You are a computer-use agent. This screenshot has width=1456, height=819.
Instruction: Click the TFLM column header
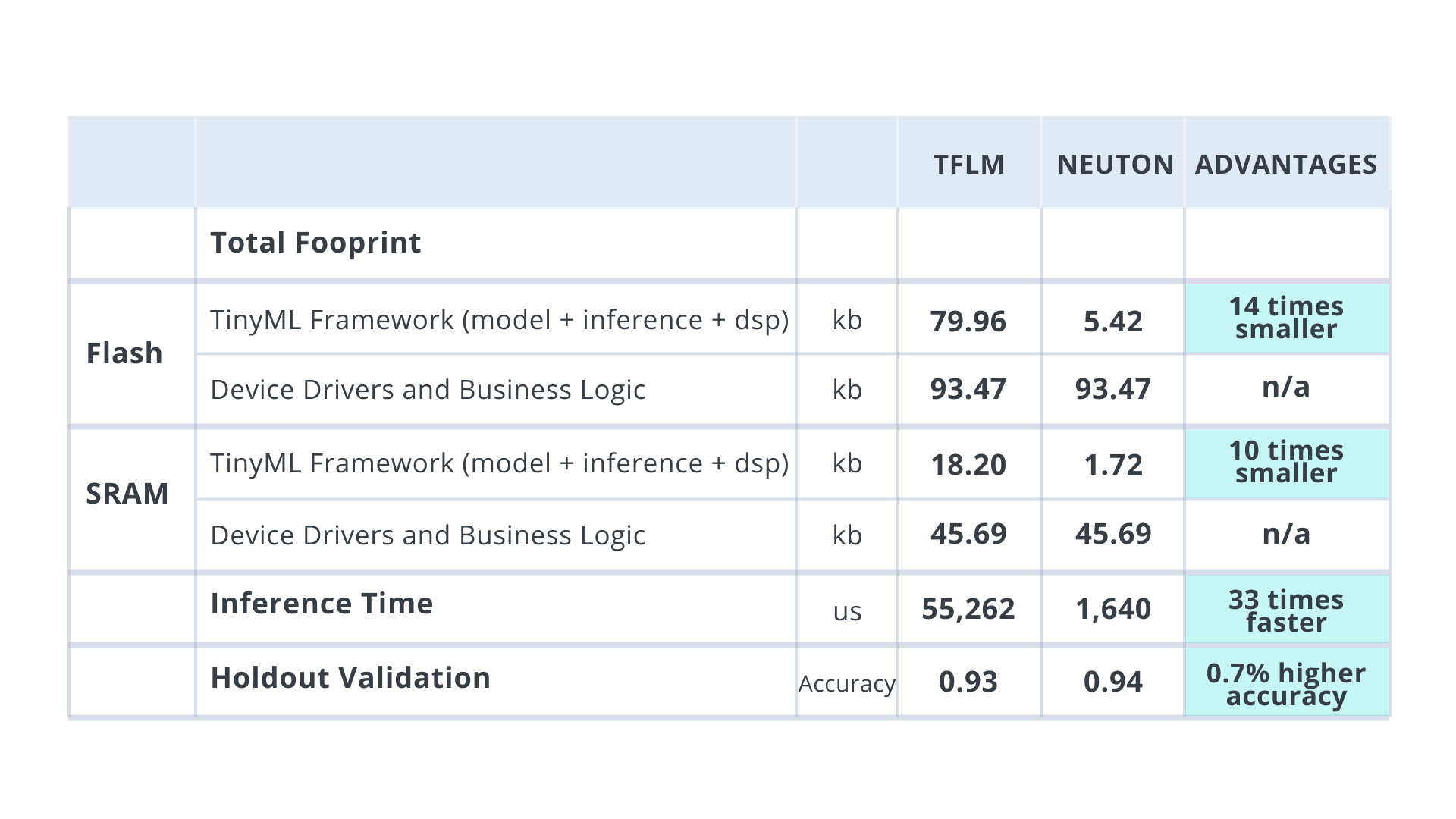(968, 165)
